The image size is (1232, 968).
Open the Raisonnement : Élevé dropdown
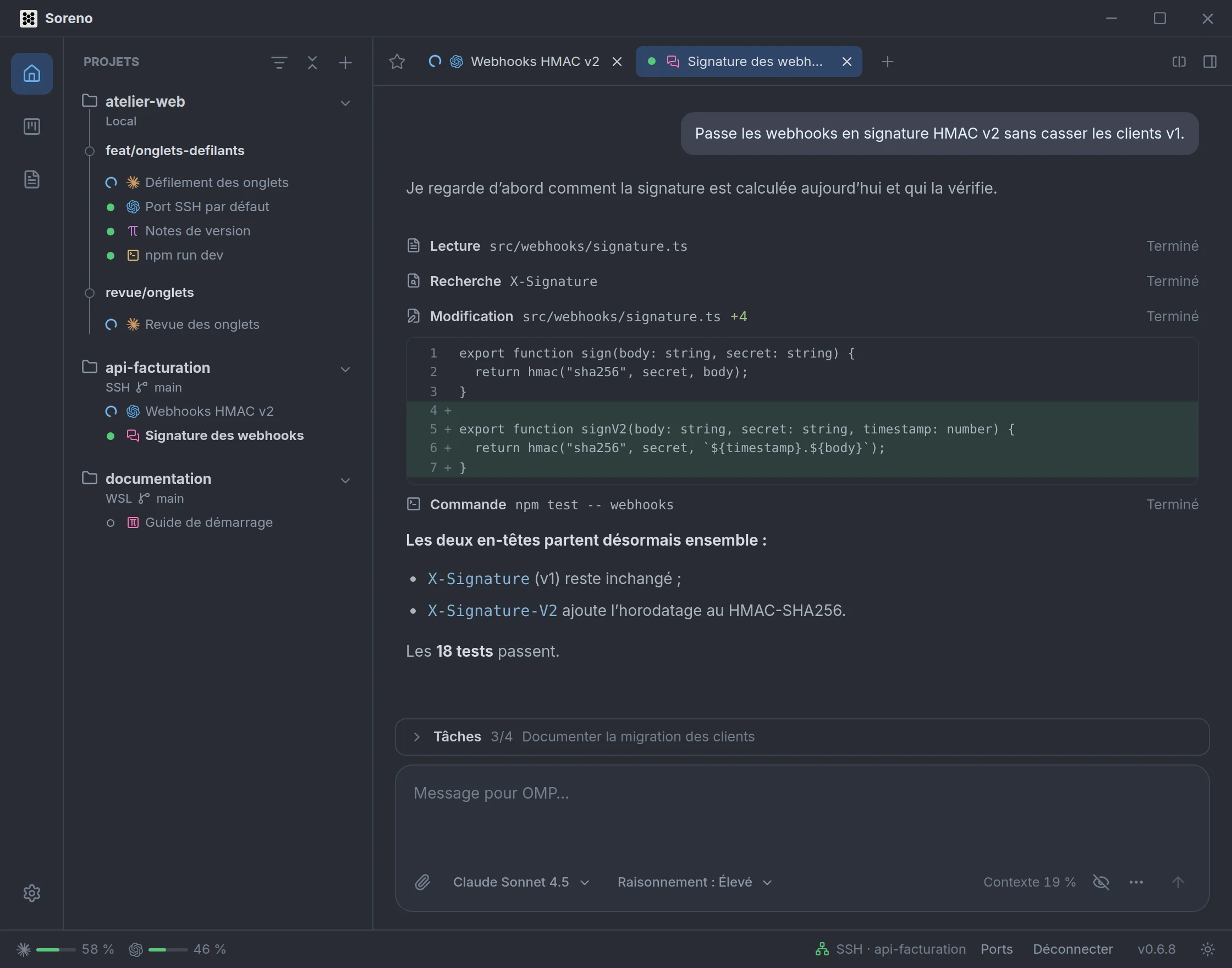[694, 882]
